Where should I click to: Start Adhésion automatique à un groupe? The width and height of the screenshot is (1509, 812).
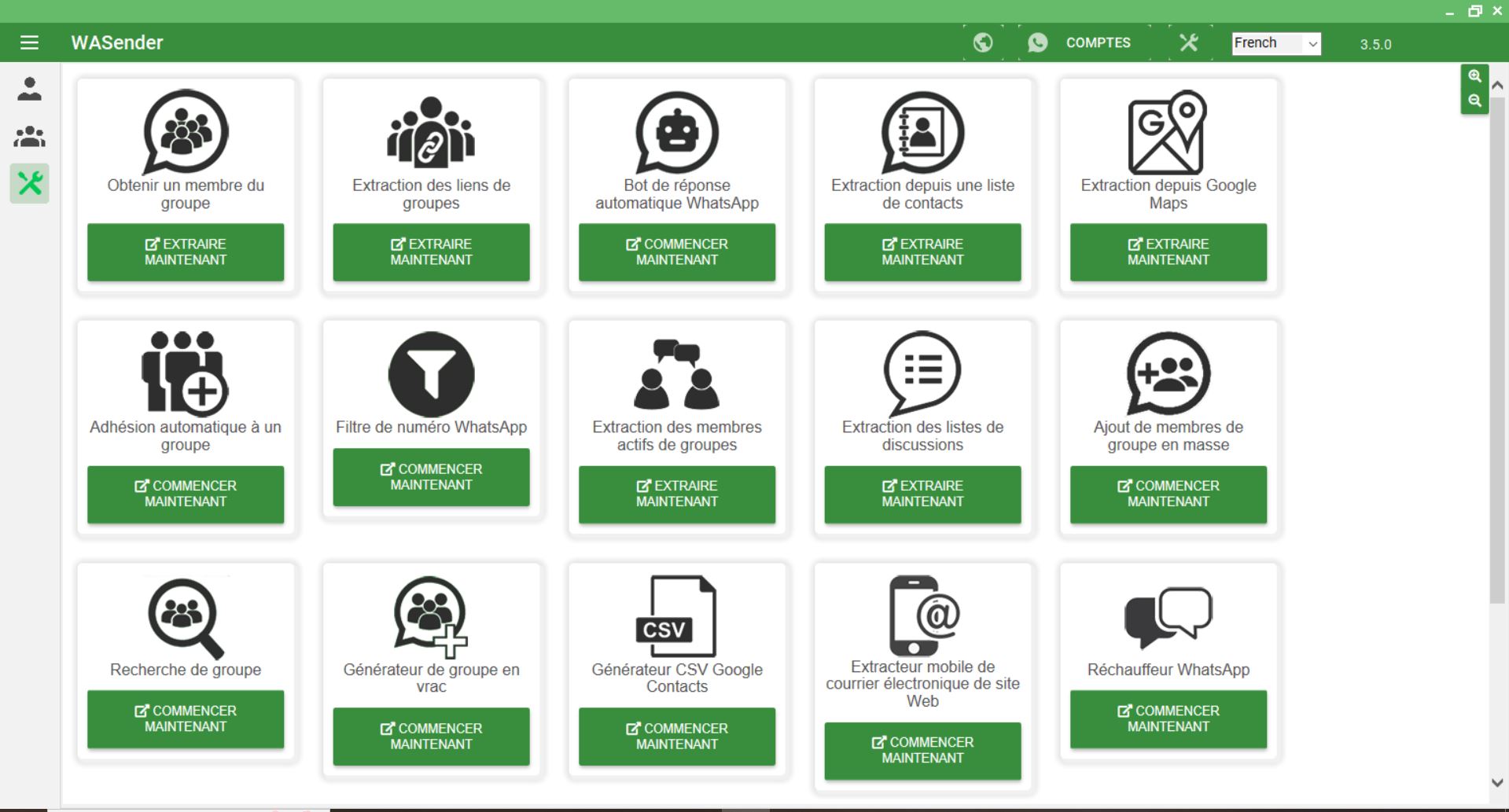pyautogui.click(x=186, y=494)
